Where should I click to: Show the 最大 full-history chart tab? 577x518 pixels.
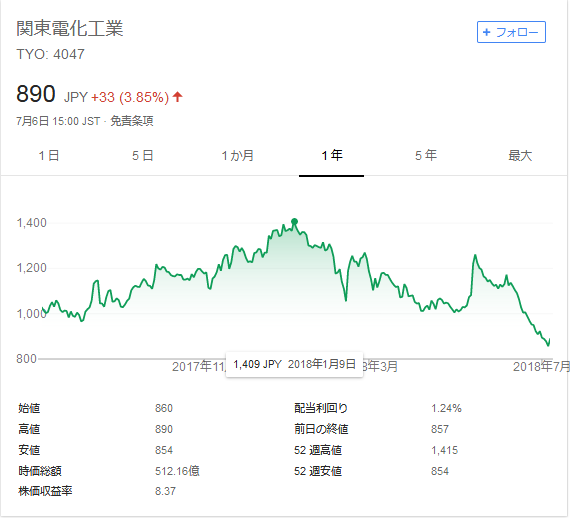[x=520, y=156]
